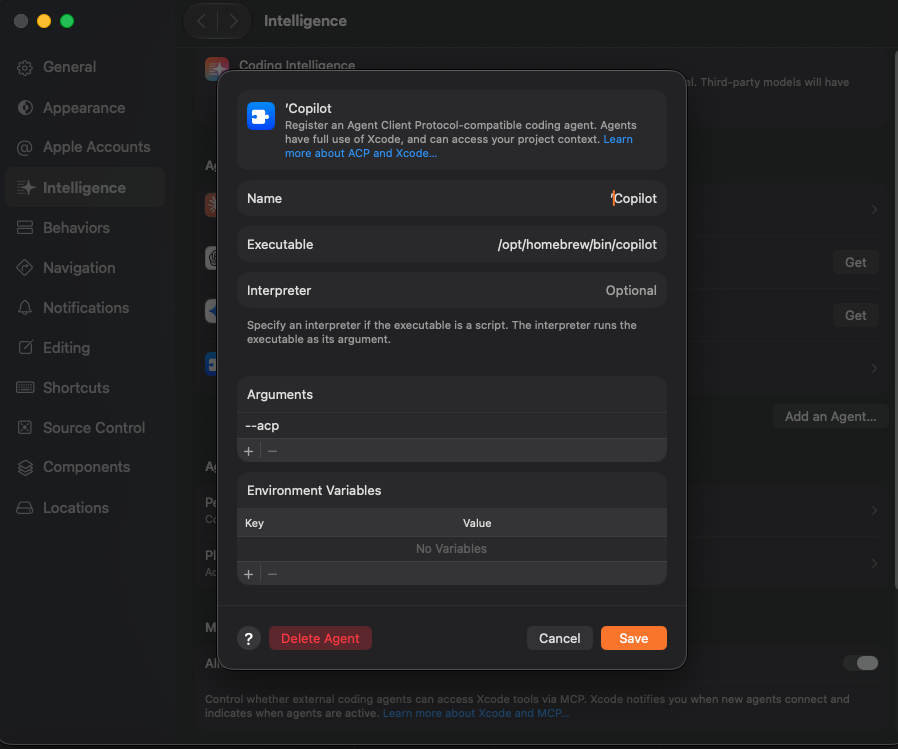Open Learn more about Xcode and MCP link

475,713
